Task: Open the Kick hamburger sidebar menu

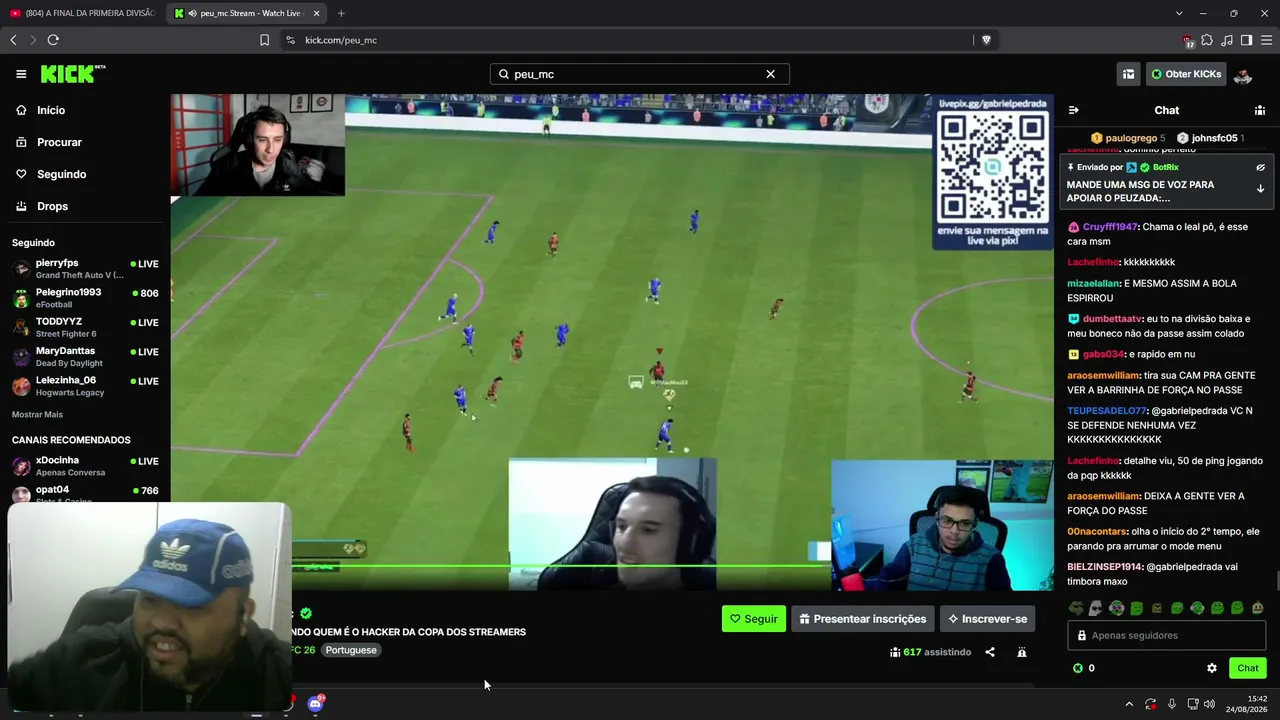Action: tap(21, 74)
